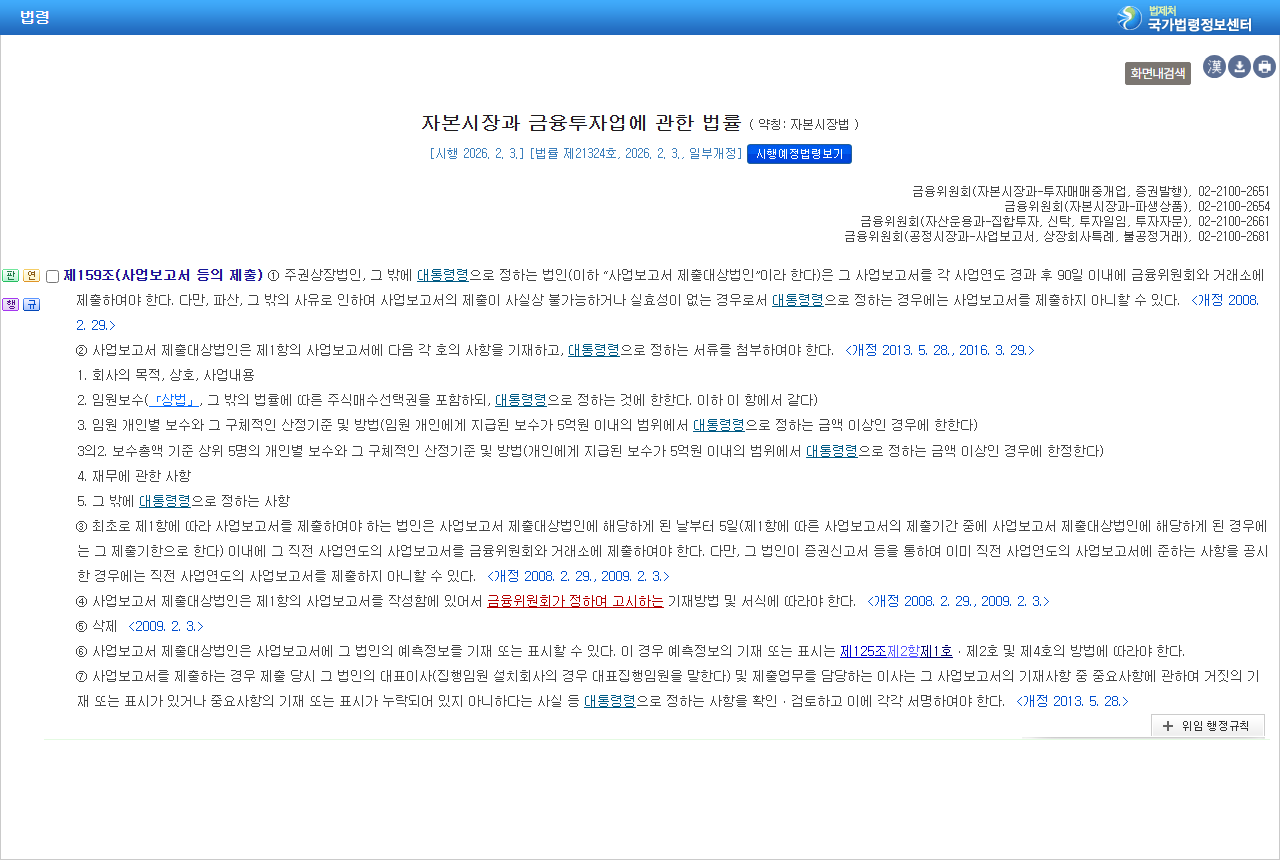Open the 행 icon beside 제159조
Screen dimensions: 1280x860
coord(11,304)
